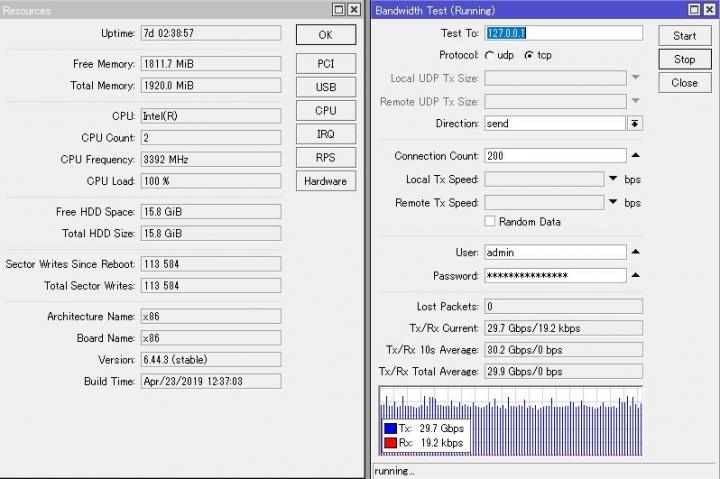Stop the running bandwidth test
This screenshot has width=720, height=479.
pos(685,59)
